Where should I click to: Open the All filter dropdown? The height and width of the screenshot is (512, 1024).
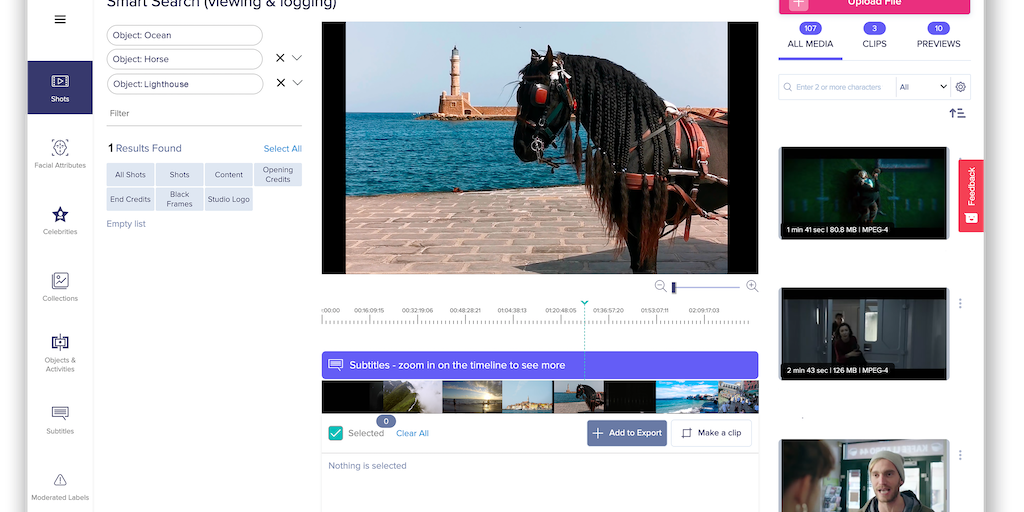point(923,87)
